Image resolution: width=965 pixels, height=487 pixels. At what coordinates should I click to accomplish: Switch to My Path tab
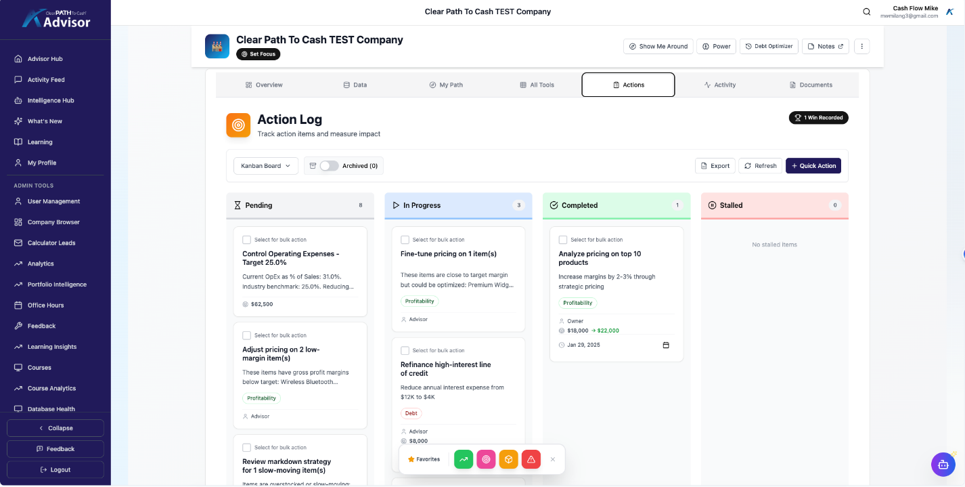(x=446, y=85)
